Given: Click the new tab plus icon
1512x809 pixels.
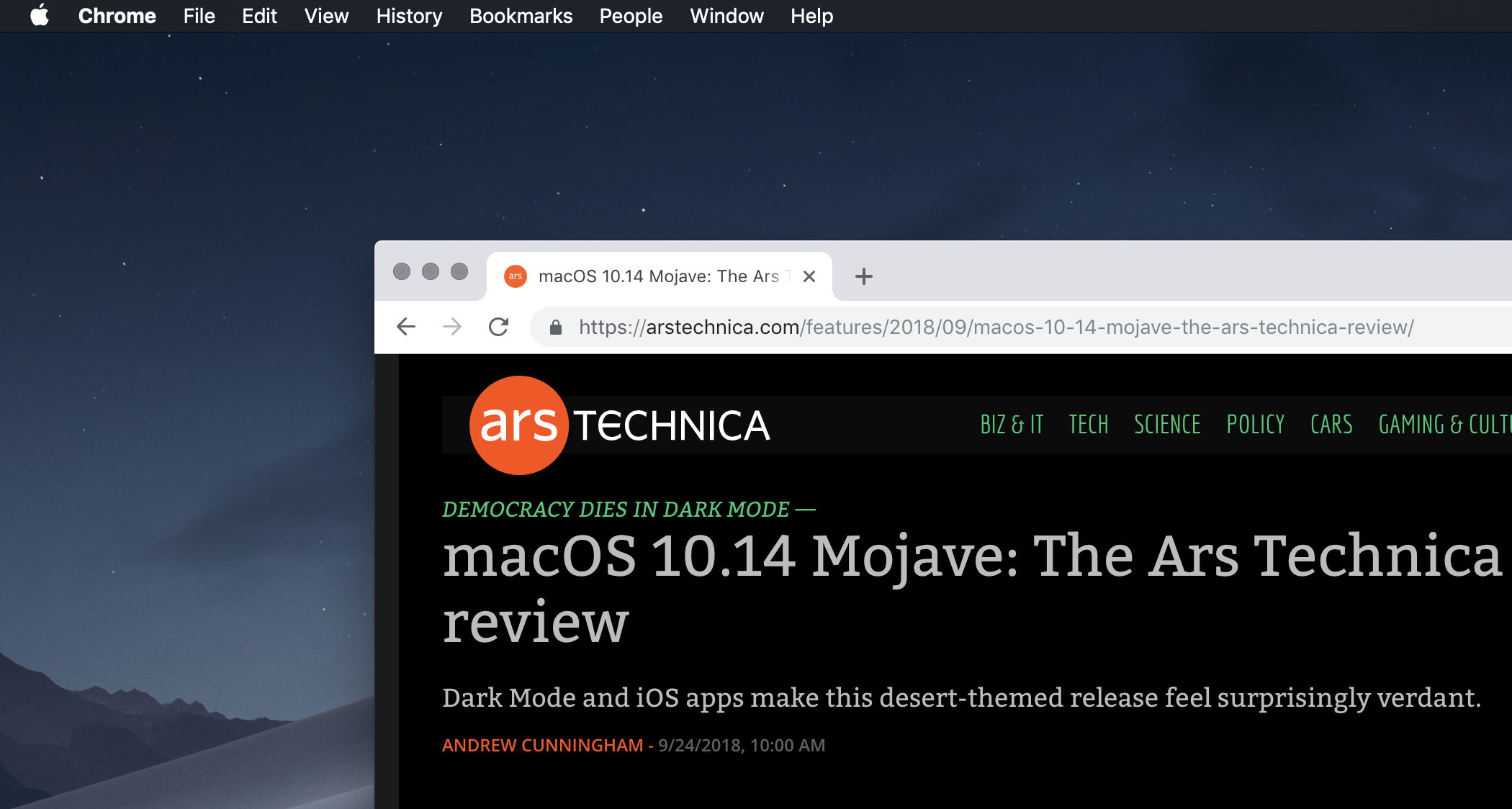Looking at the screenshot, I should 863,277.
